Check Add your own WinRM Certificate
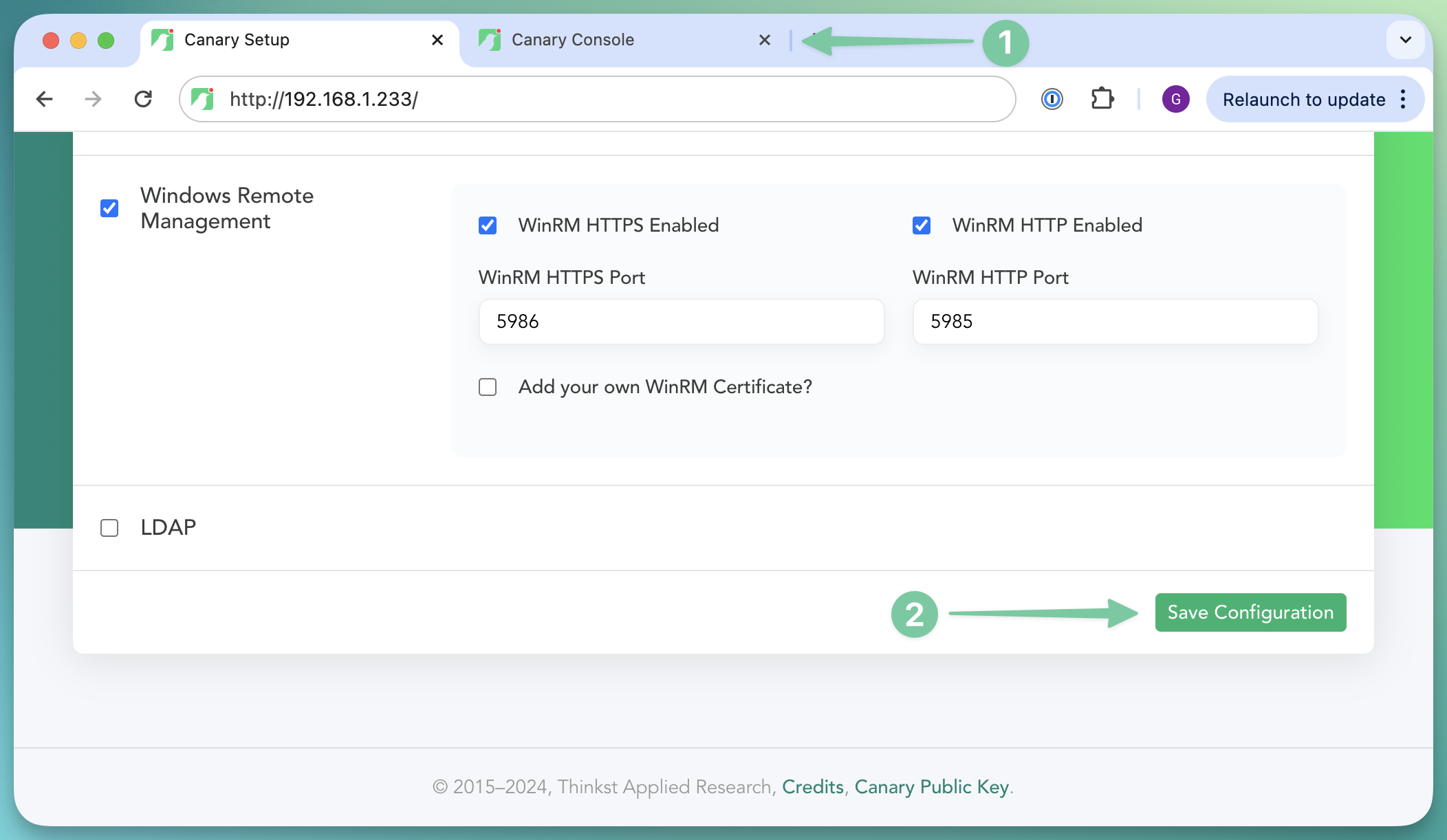 (488, 387)
